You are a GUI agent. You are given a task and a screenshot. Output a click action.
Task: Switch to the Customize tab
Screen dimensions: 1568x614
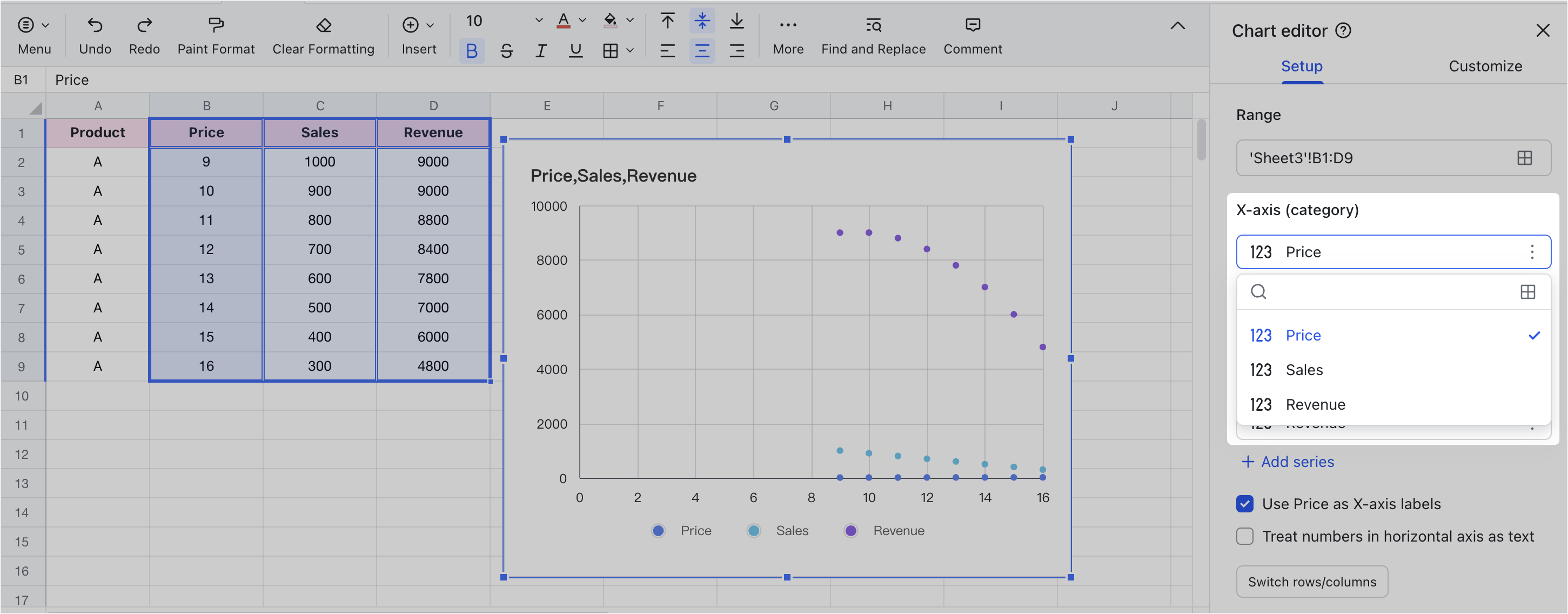(1485, 66)
